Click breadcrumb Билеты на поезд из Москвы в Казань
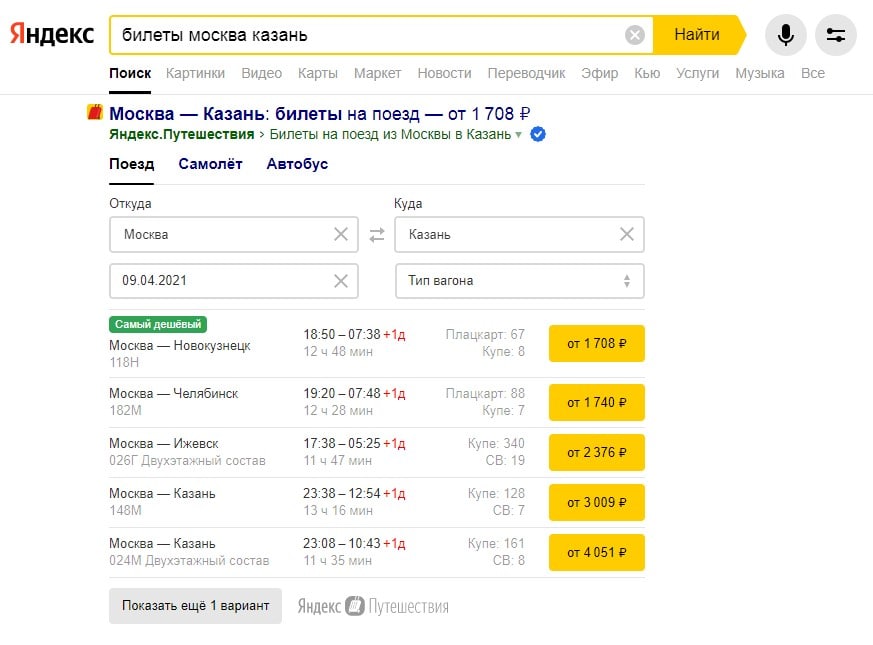The height and width of the screenshot is (645, 873). click(x=390, y=134)
